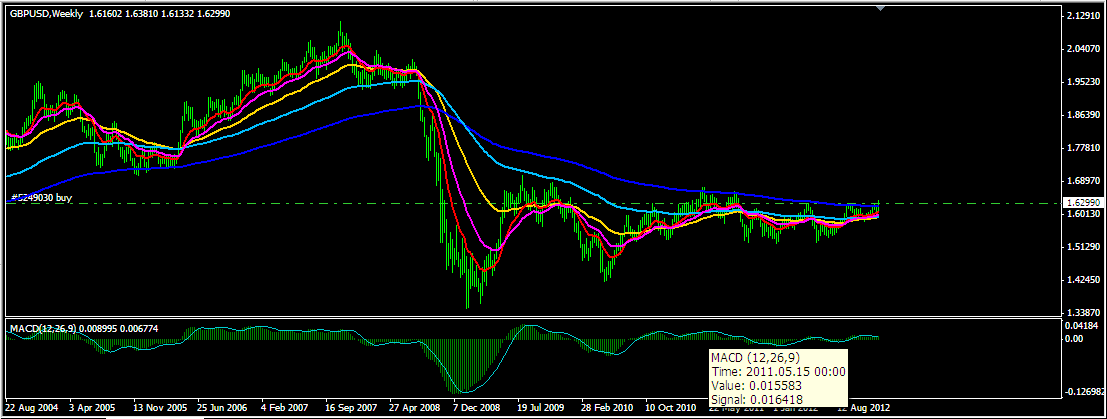Select the #5249030 buy order label

42,197
